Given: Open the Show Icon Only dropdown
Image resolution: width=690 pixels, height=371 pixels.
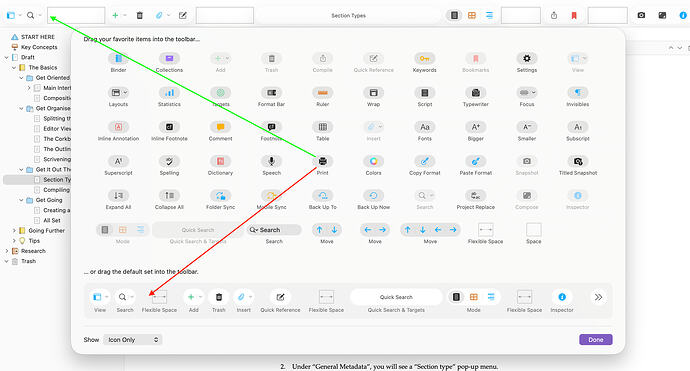Looking at the screenshot, I should click(x=132, y=340).
